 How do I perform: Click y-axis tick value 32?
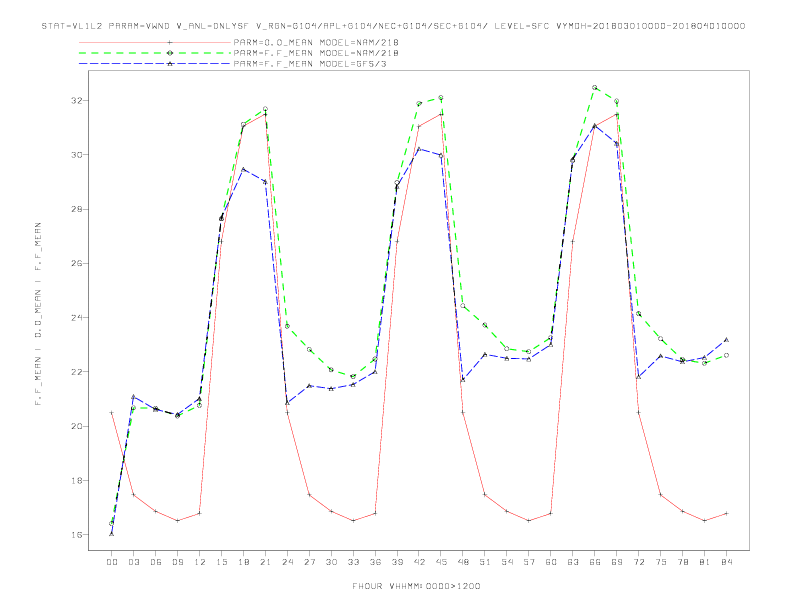point(76,100)
